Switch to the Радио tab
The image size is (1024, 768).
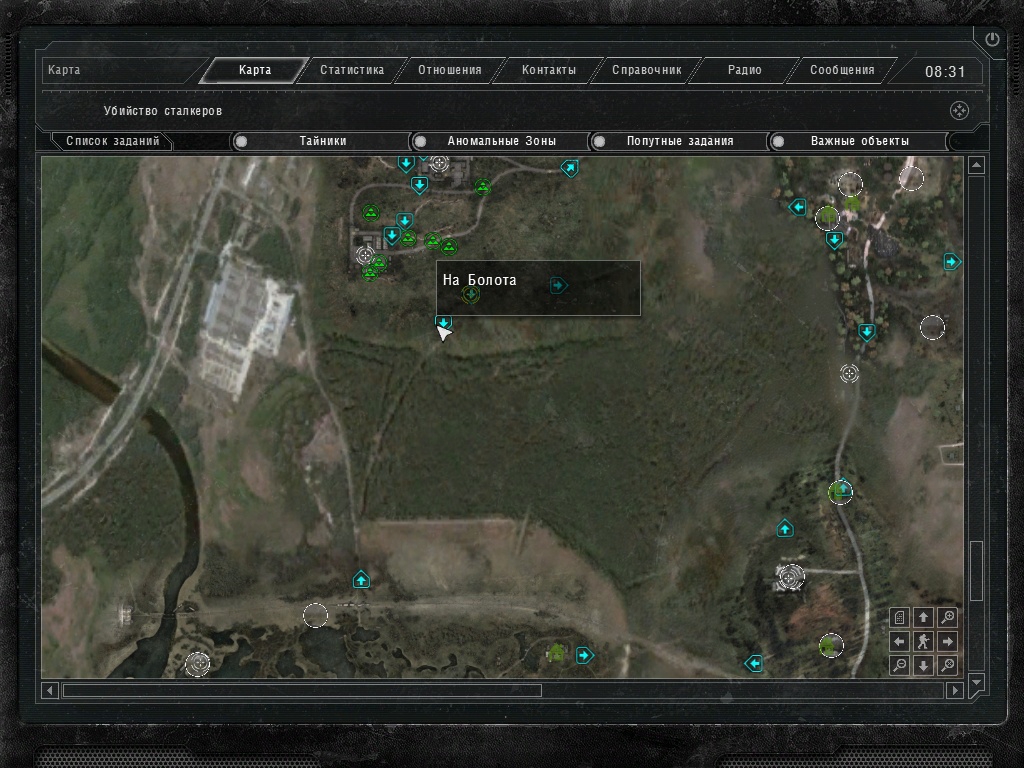744,70
